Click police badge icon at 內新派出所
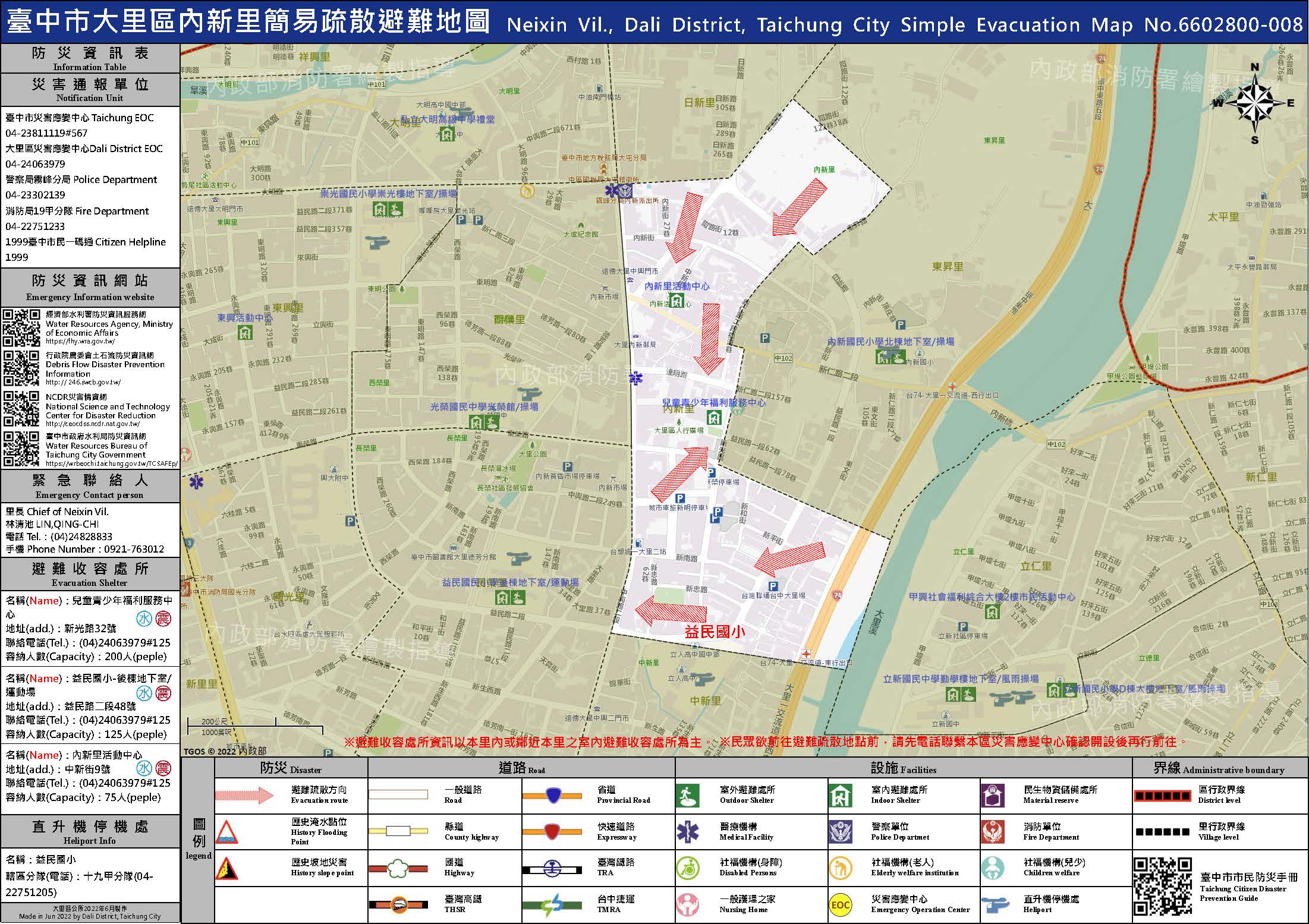Viewport: 1309px width, 924px height. click(625, 191)
